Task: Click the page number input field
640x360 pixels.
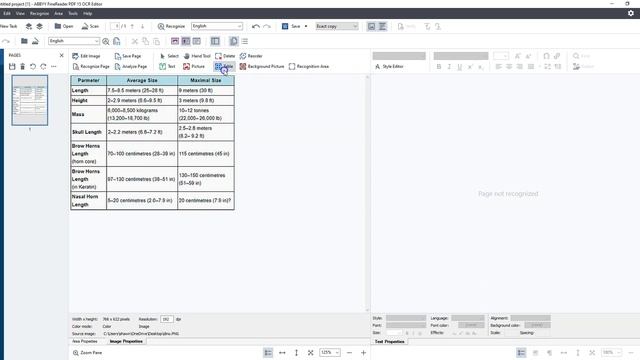Action: [x=115, y=26]
